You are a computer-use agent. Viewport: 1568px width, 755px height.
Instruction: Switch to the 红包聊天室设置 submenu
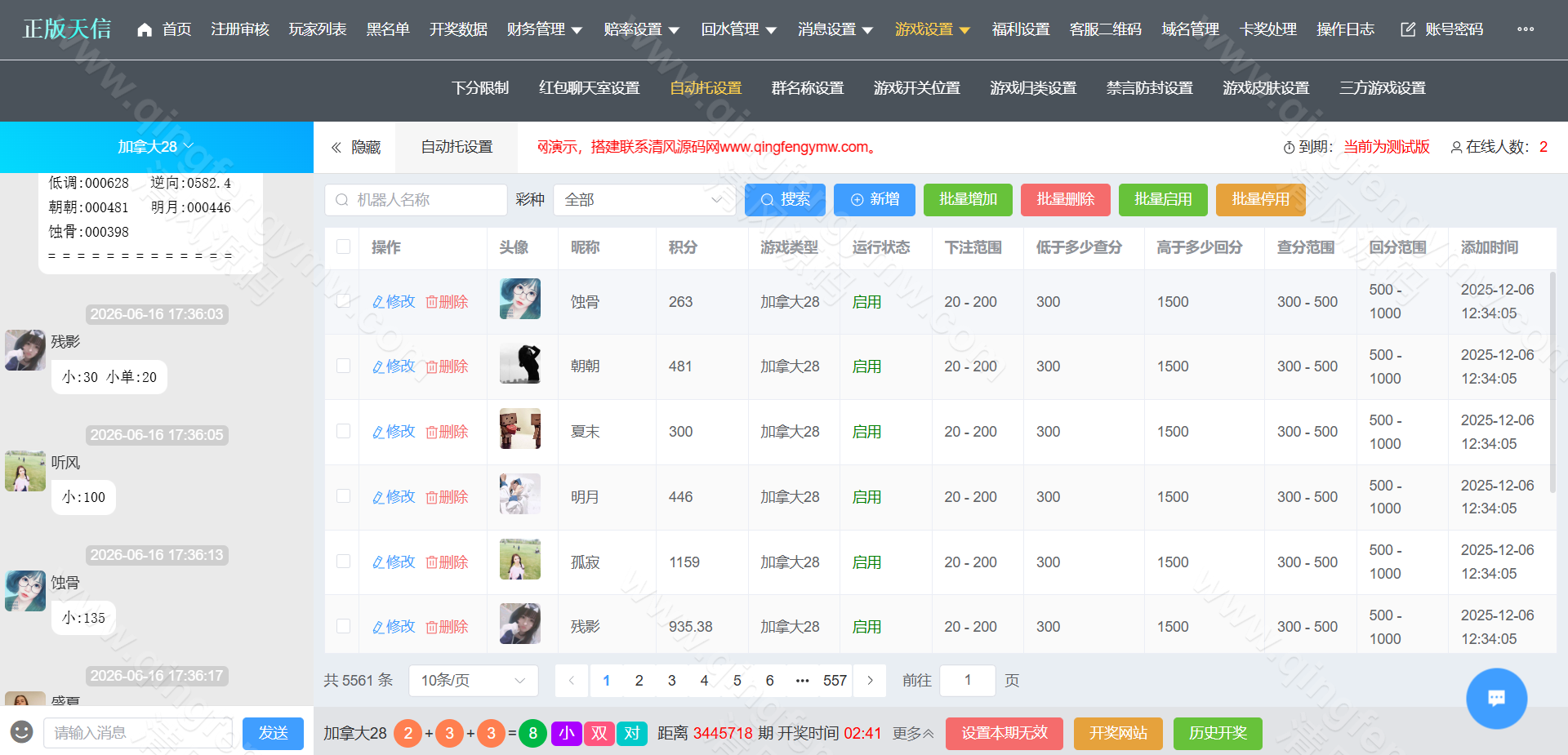[590, 88]
